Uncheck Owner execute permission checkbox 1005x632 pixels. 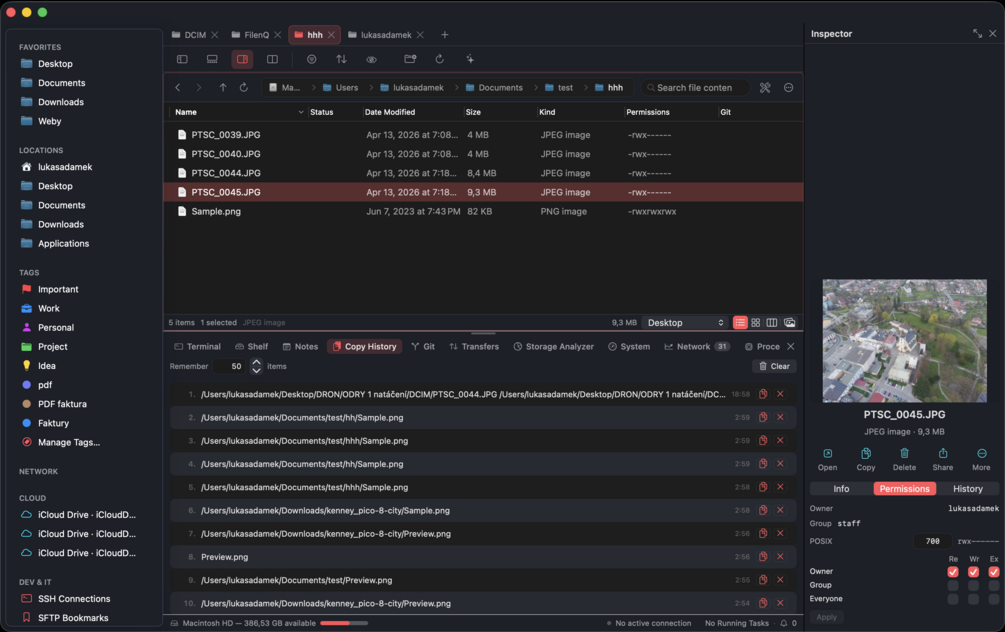(994, 572)
